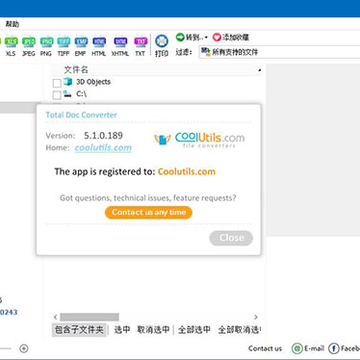Open the 过滤 file filter dropdown

click(279, 52)
